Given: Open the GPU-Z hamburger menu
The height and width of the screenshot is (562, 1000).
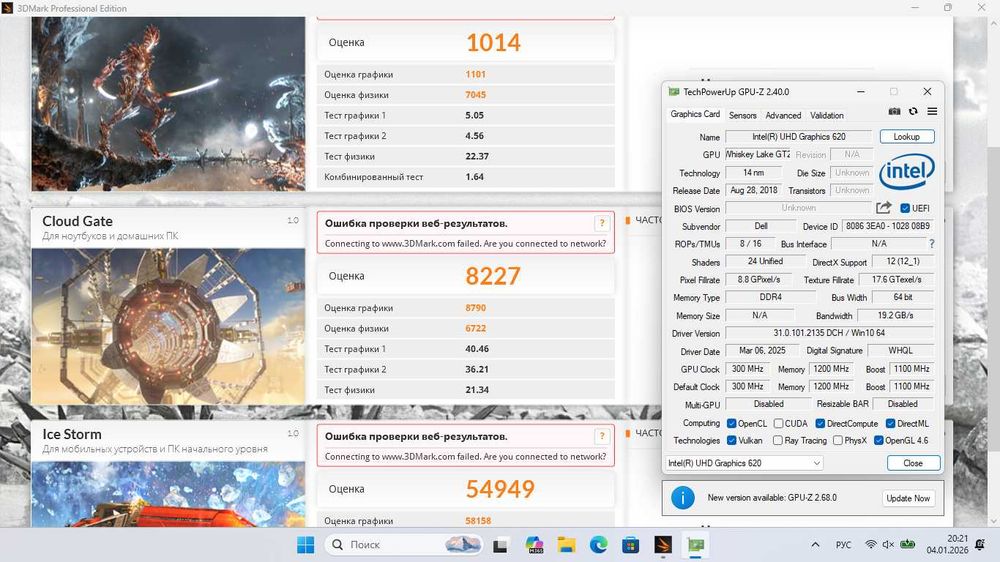Looking at the screenshot, I should click(932, 111).
